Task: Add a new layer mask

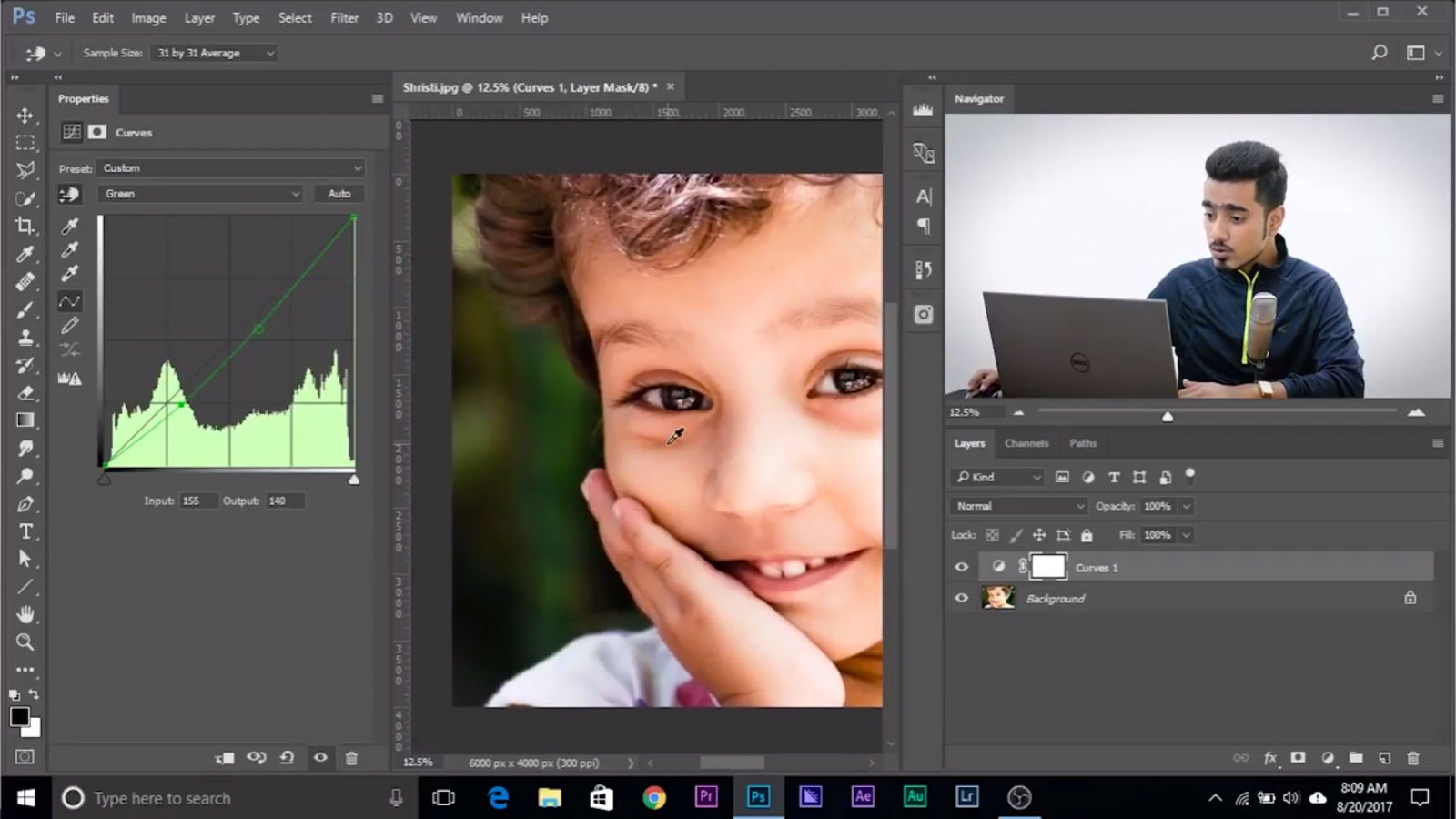Action: click(x=1297, y=757)
